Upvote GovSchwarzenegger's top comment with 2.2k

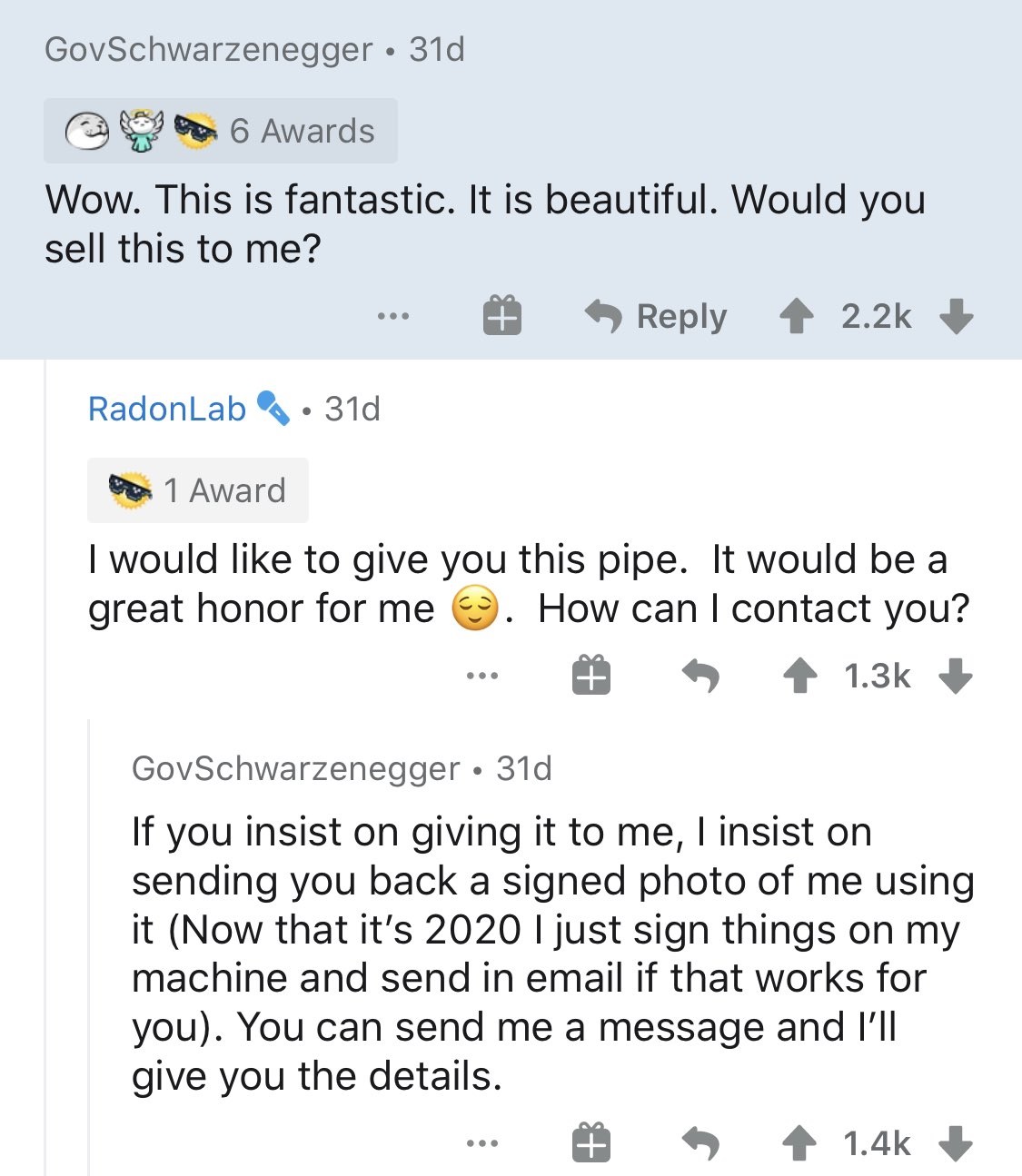click(x=797, y=317)
